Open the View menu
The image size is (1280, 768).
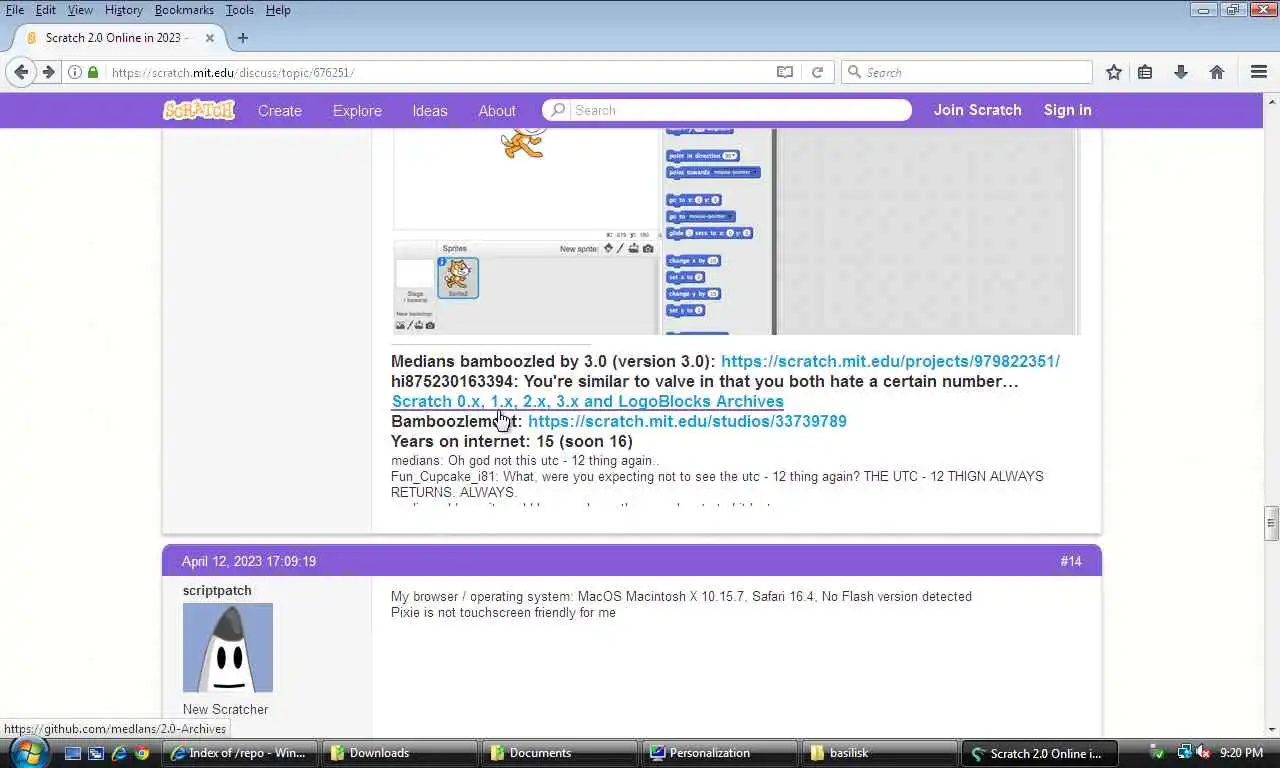[80, 10]
